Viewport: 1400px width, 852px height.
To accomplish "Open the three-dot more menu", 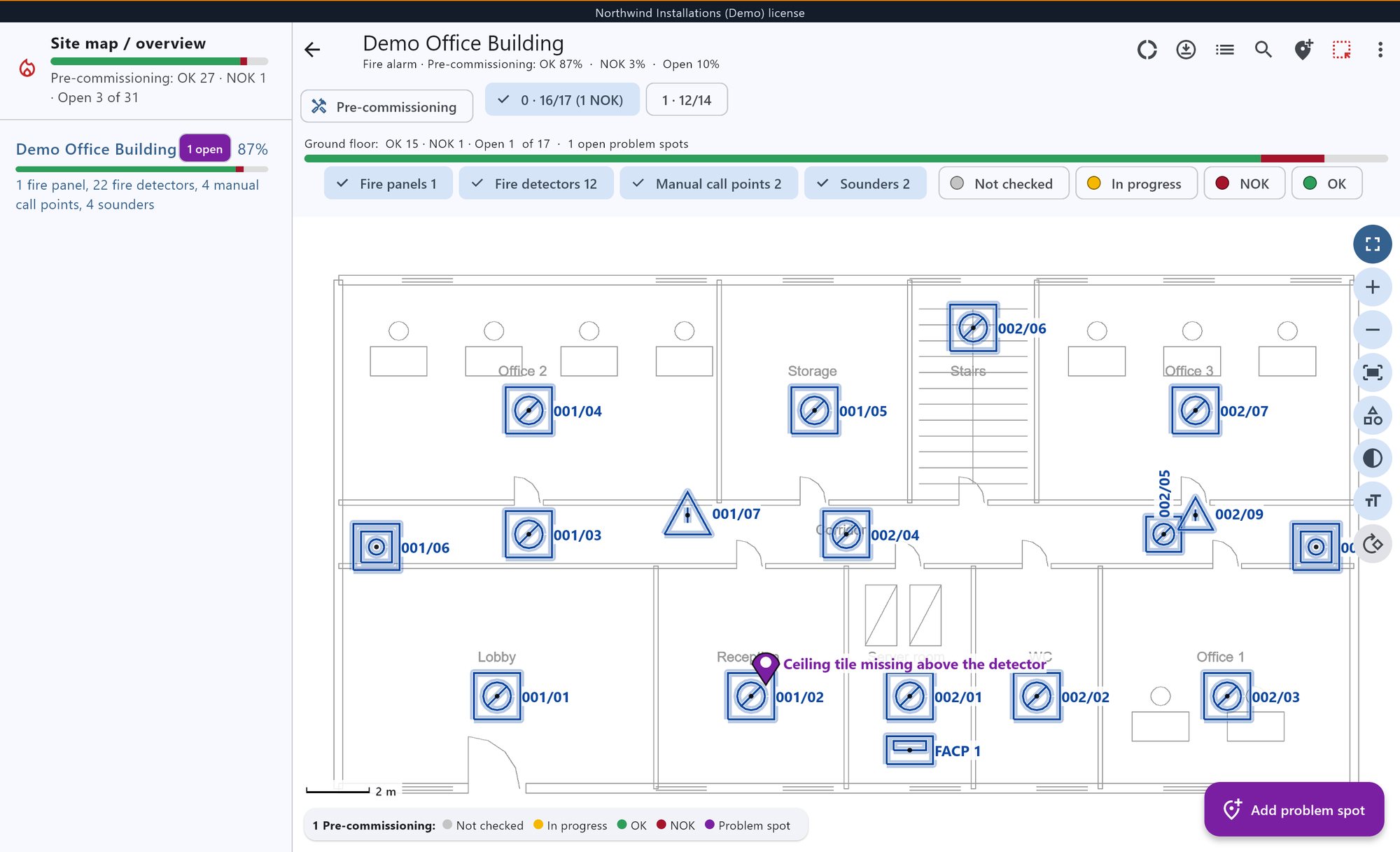I will 1380,50.
